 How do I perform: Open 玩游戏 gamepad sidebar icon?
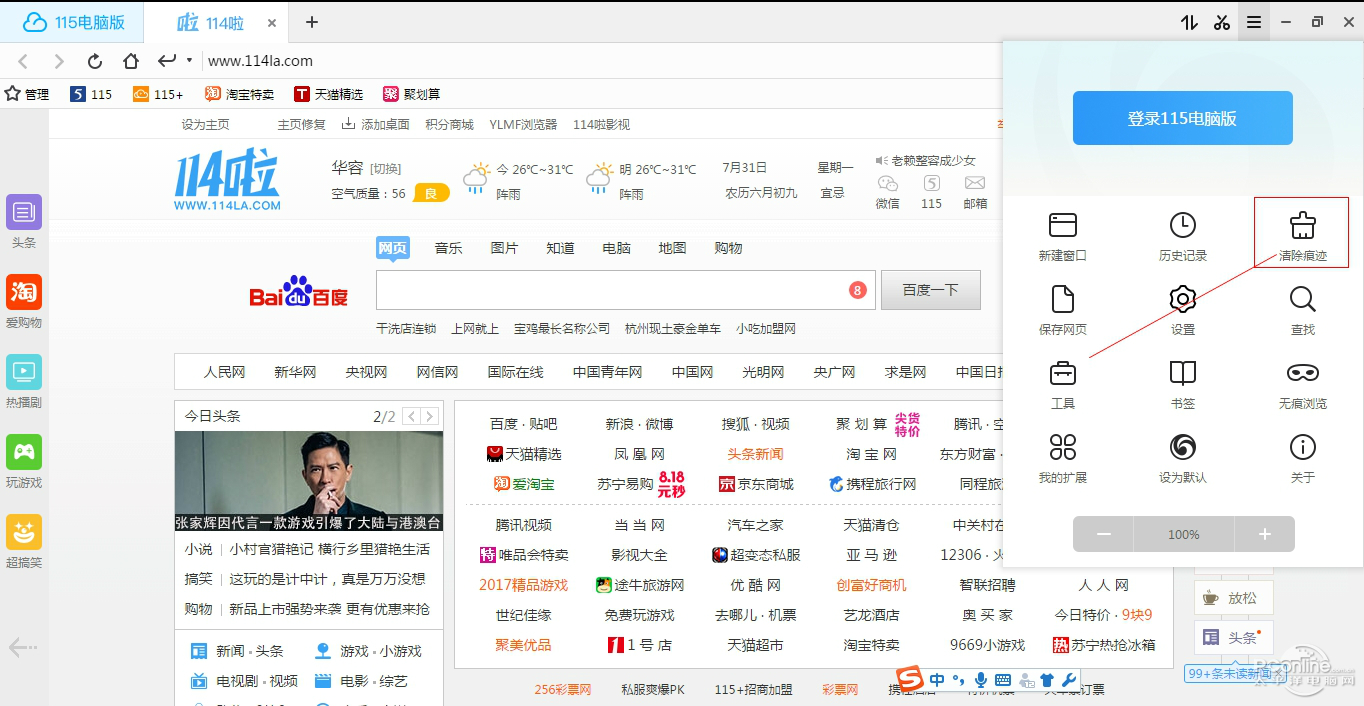[24, 452]
